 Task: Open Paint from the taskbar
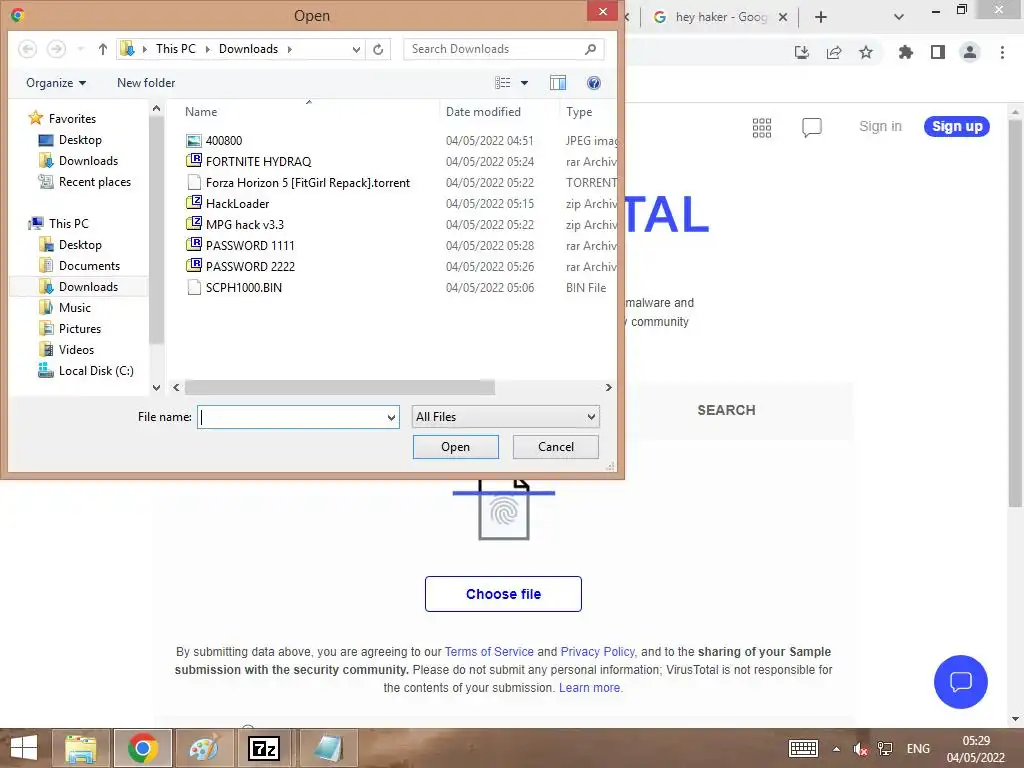pyautogui.click(x=204, y=748)
